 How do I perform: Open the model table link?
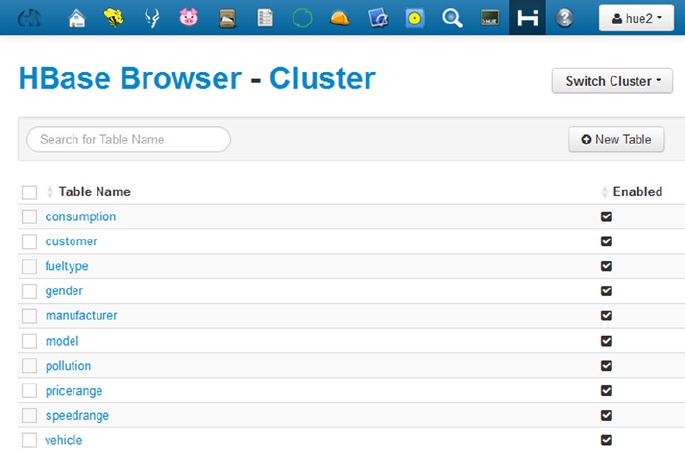[x=62, y=341]
